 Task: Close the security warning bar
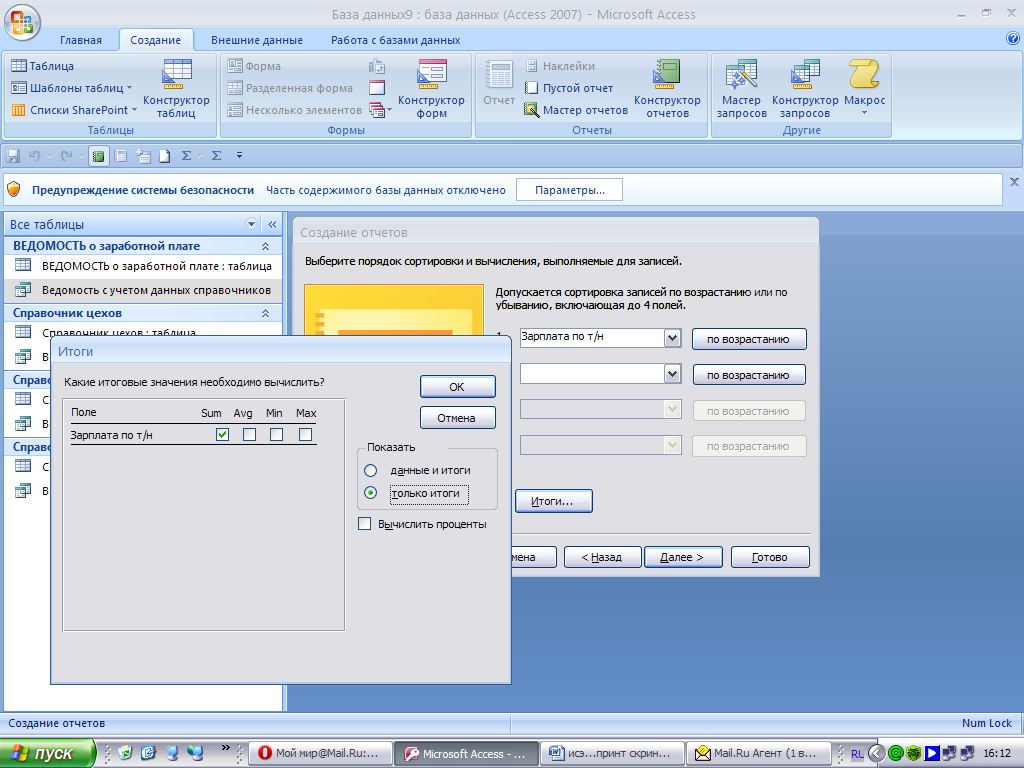[1014, 182]
